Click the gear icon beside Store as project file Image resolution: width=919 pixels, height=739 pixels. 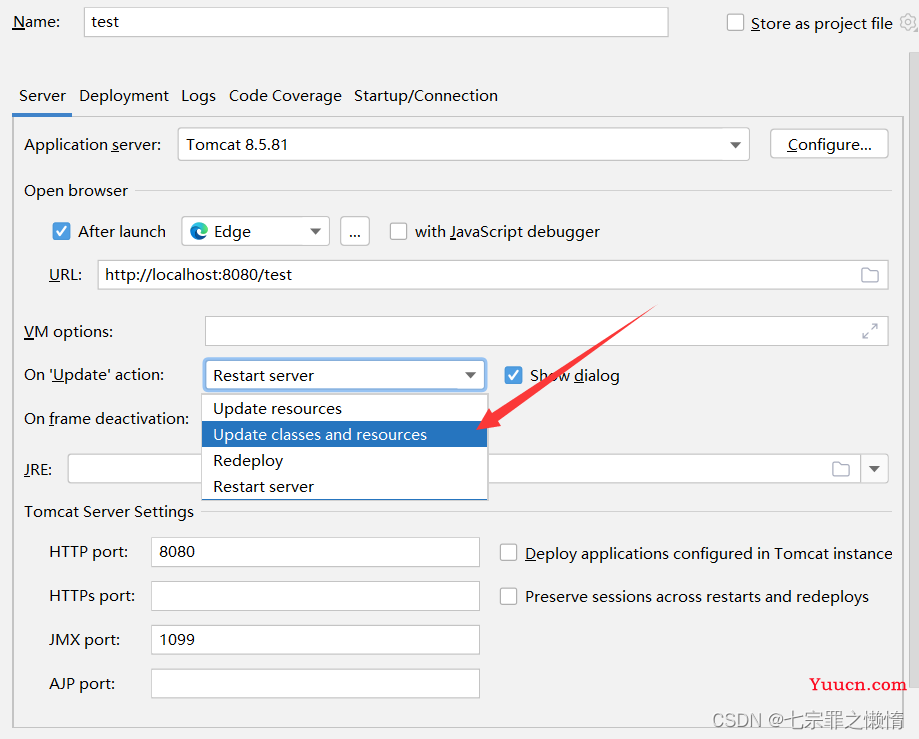(908, 23)
